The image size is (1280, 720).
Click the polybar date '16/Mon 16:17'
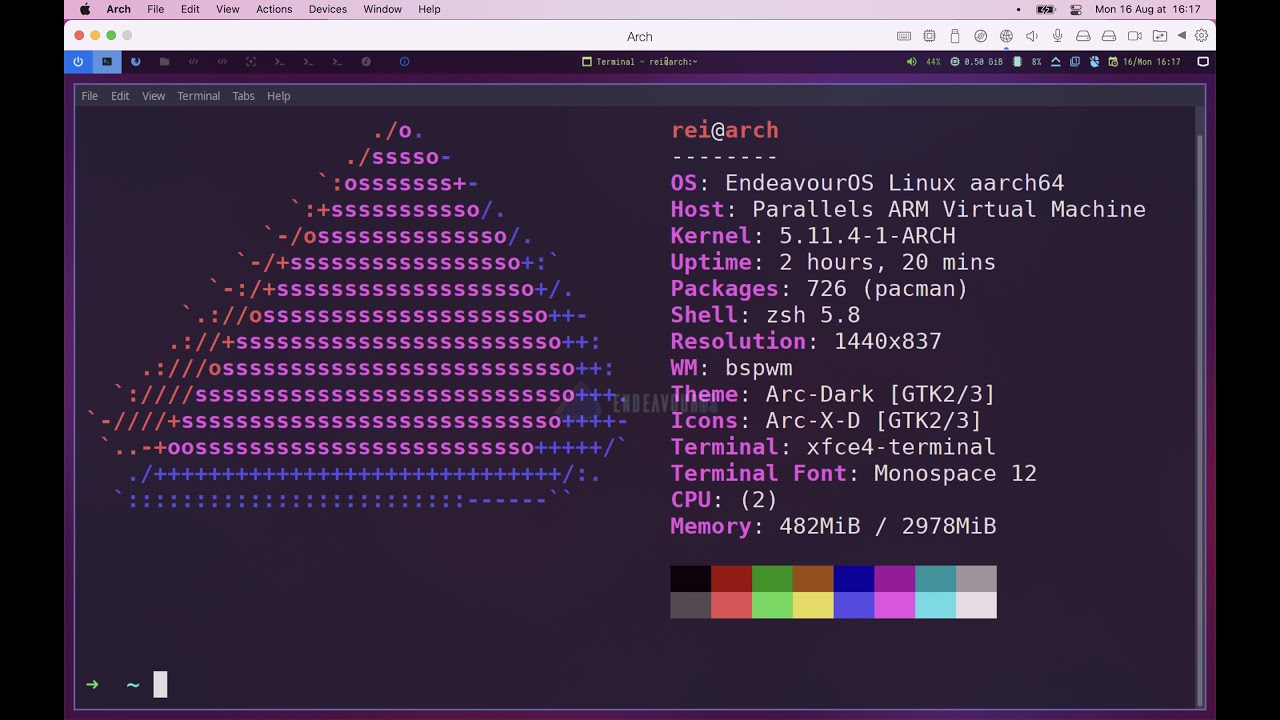coord(1151,61)
